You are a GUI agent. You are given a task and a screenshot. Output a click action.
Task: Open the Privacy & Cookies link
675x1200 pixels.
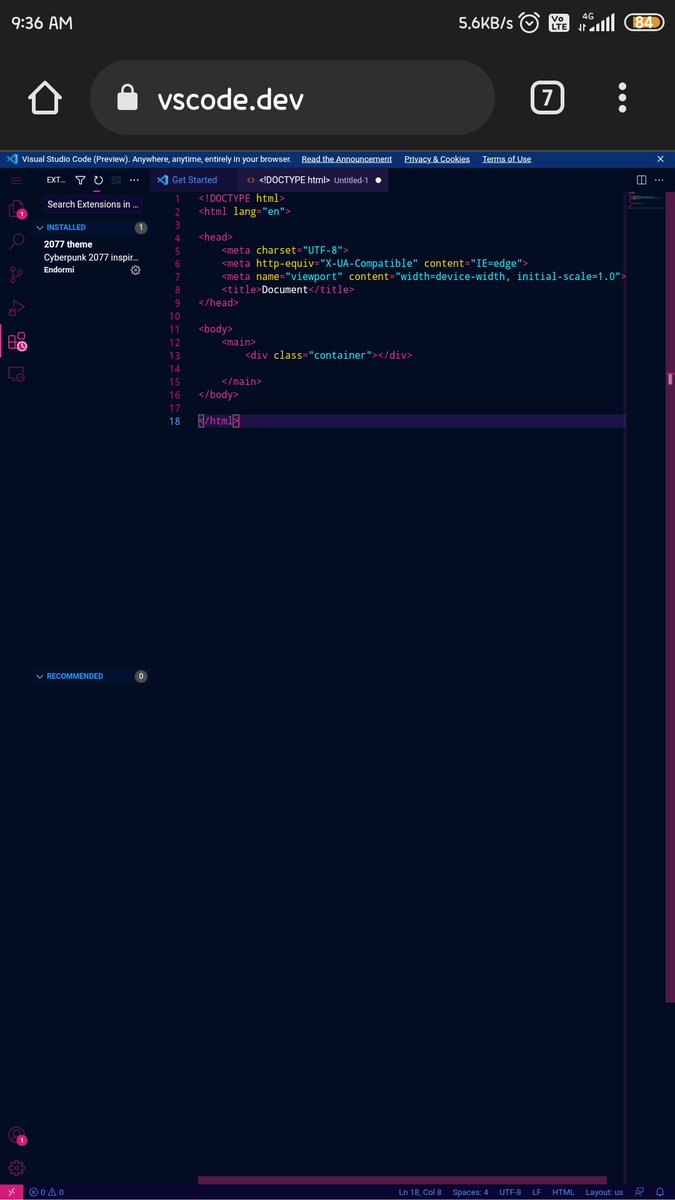[437, 159]
